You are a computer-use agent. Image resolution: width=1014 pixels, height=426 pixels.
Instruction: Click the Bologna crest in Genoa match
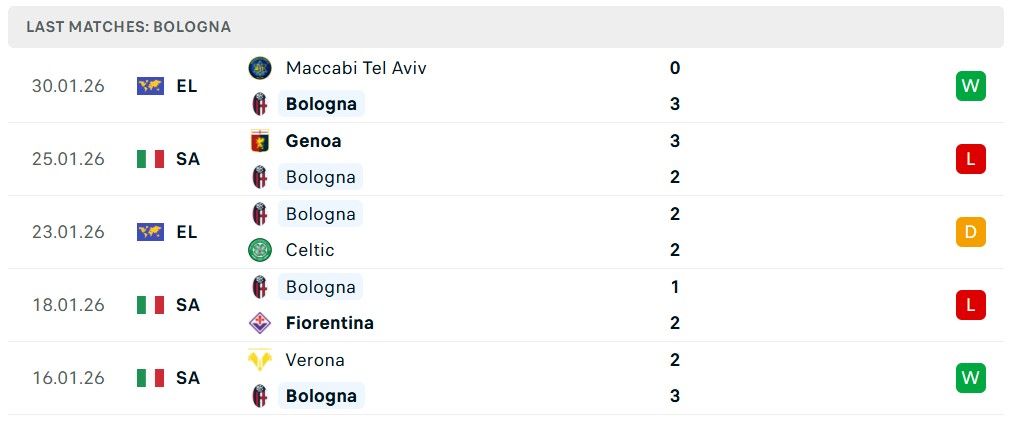tap(260, 177)
